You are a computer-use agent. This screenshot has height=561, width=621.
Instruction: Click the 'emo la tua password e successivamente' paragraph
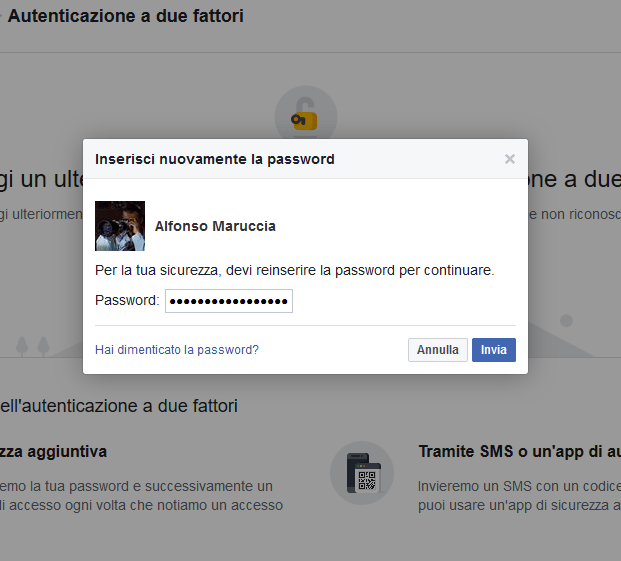tap(136, 486)
